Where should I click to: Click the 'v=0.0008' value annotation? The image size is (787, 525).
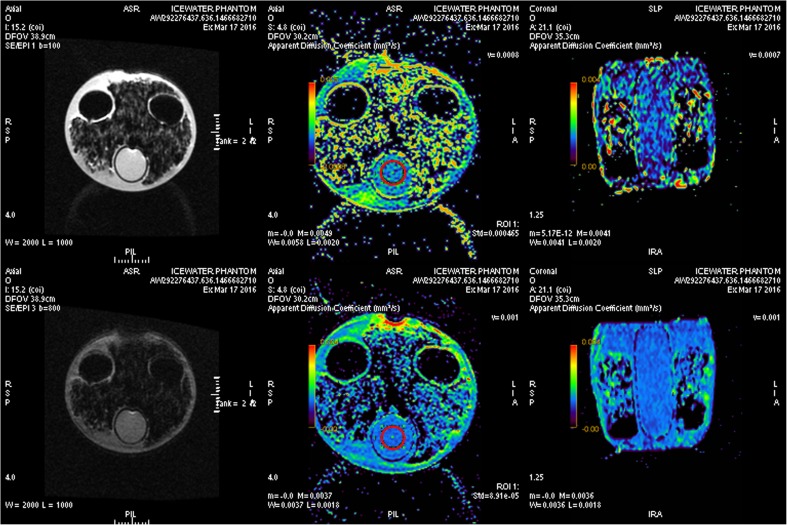click(x=503, y=55)
